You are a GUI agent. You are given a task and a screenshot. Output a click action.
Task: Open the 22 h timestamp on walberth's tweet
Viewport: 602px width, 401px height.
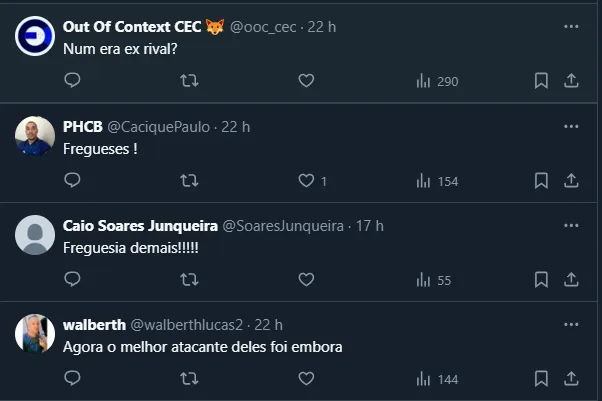(269, 324)
